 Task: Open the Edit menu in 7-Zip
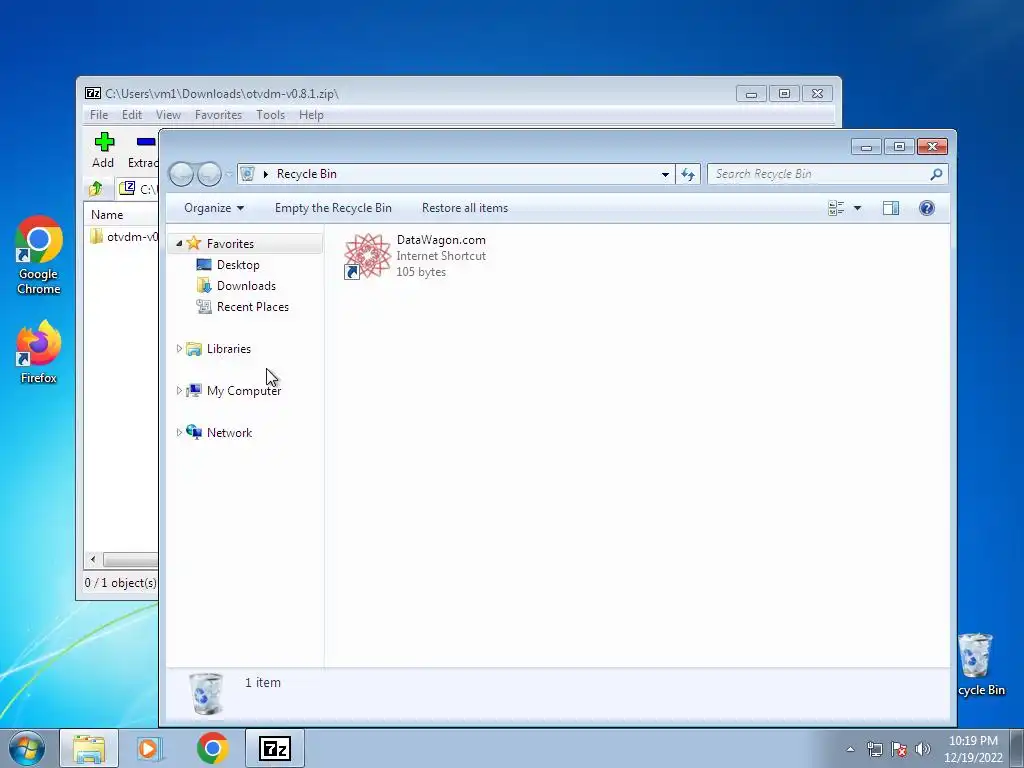pyautogui.click(x=132, y=115)
